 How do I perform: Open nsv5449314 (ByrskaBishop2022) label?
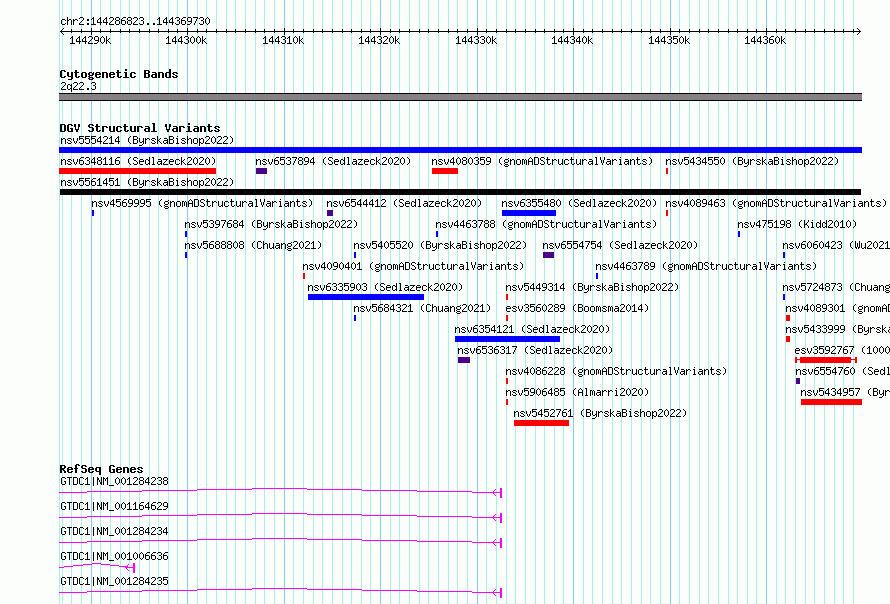click(592, 287)
